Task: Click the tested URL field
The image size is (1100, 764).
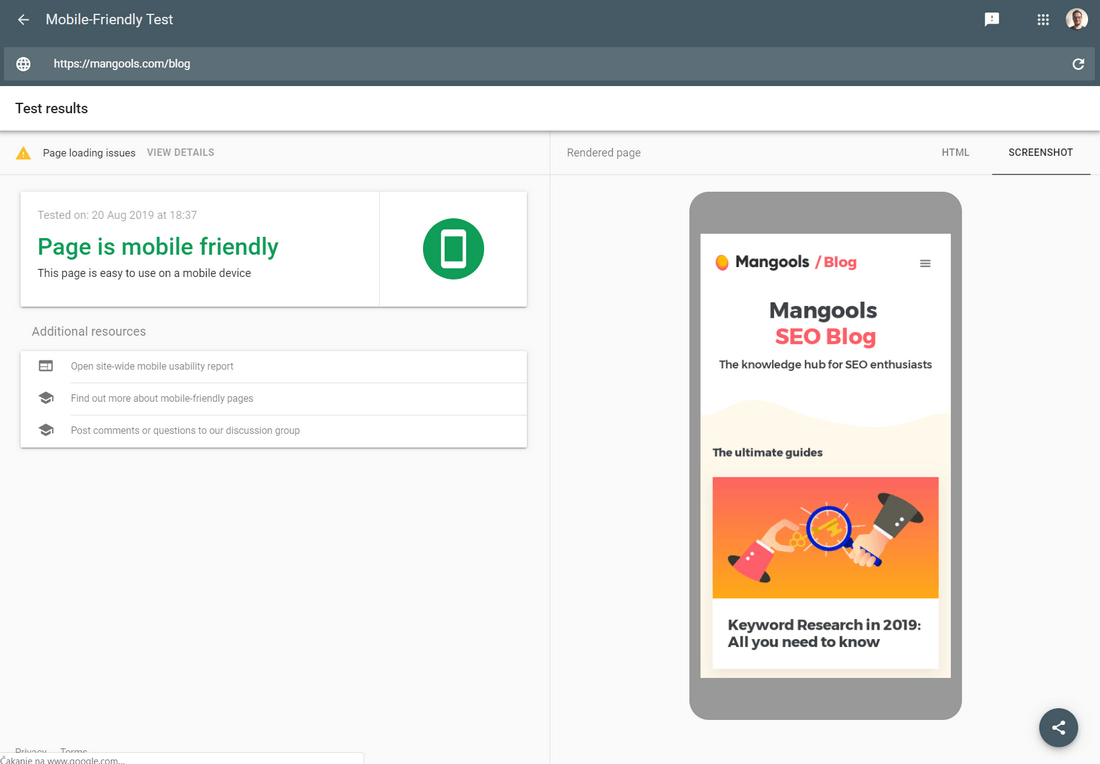Action: pos(550,64)
